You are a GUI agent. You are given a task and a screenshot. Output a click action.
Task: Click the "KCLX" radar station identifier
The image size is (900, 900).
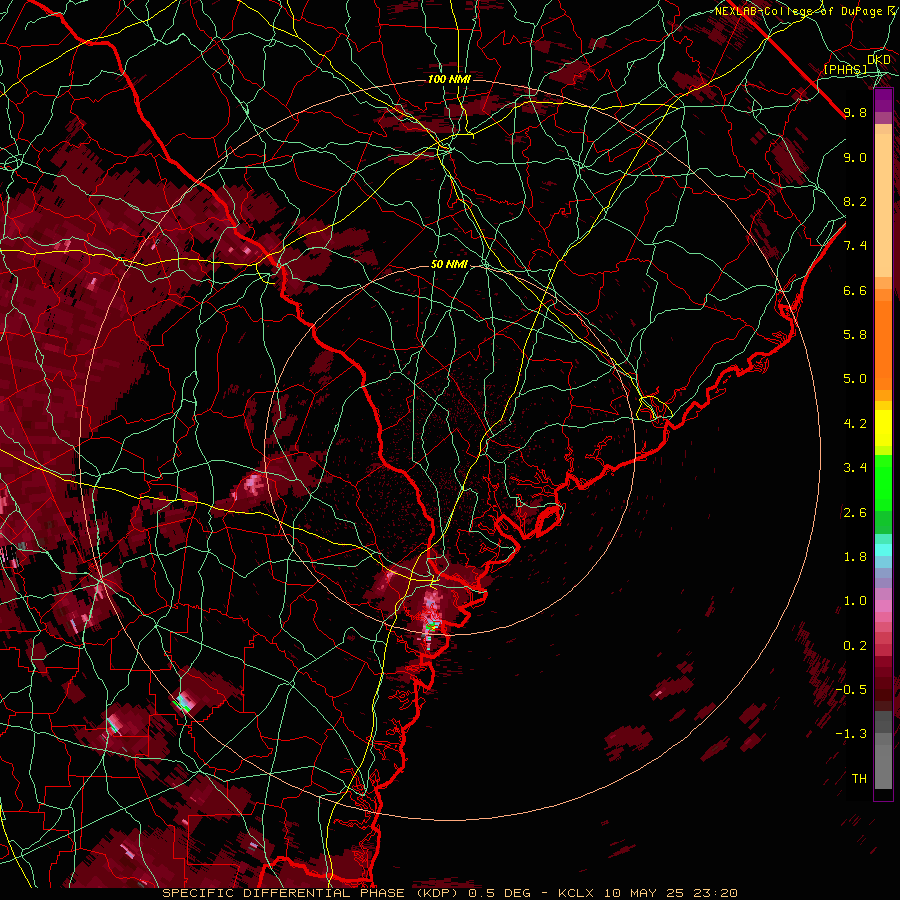576,893
